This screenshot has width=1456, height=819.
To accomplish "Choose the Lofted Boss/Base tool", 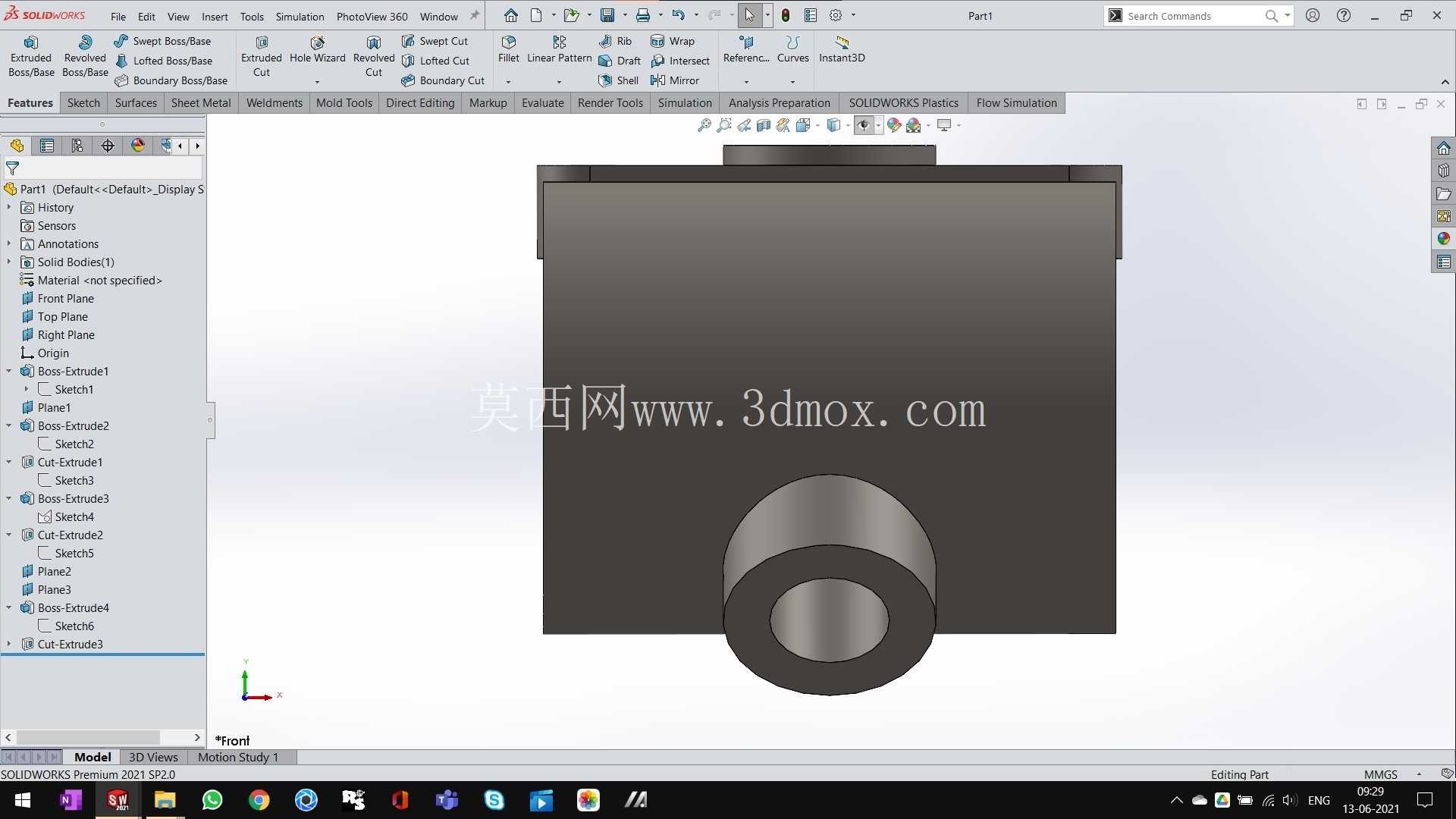I will tap(163, 61).
